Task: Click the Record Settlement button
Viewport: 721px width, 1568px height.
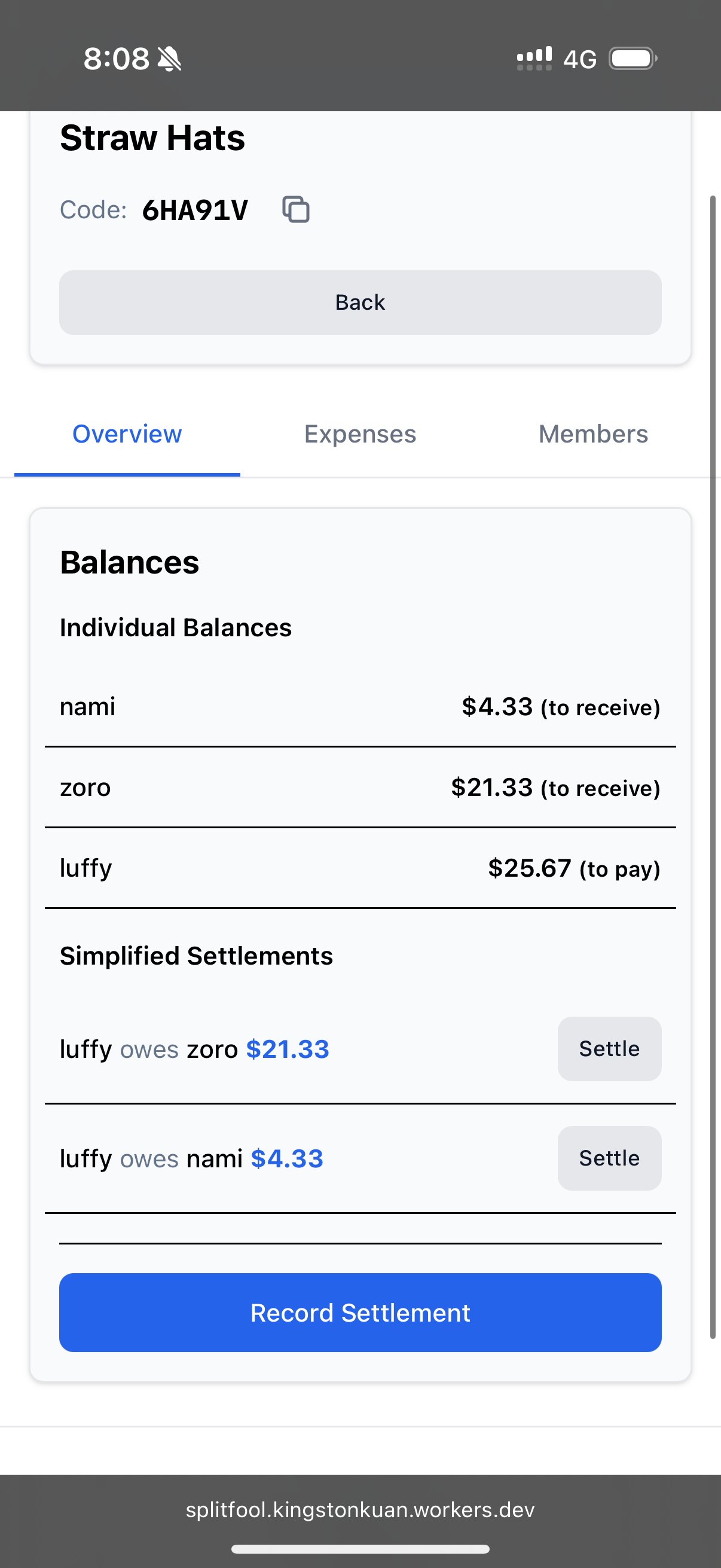Action: click(x=360, y=1313)
